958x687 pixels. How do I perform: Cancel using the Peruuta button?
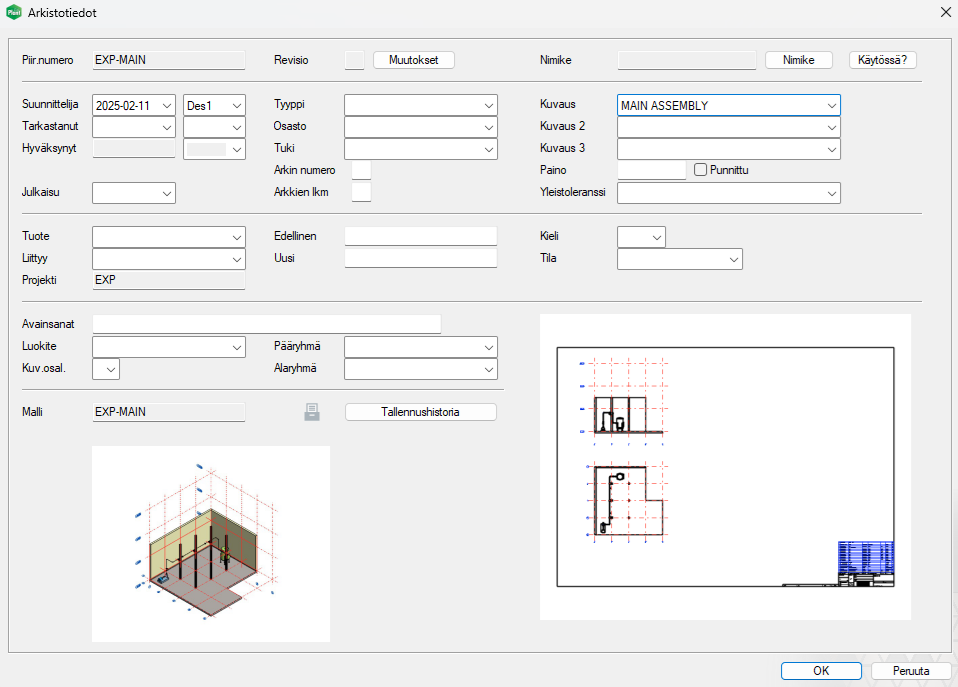click(911, 671)
